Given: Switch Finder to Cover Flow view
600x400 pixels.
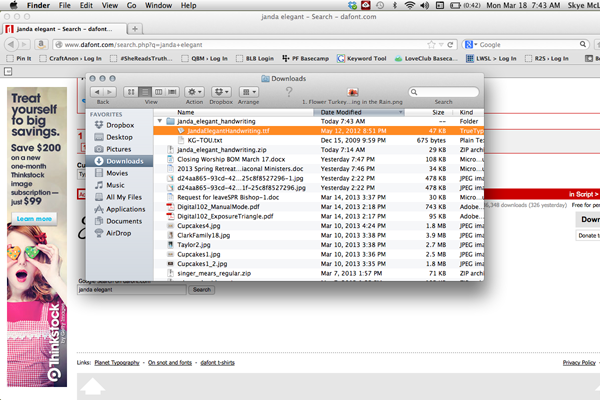Looking at the screenshot, I should click(173, 92).
